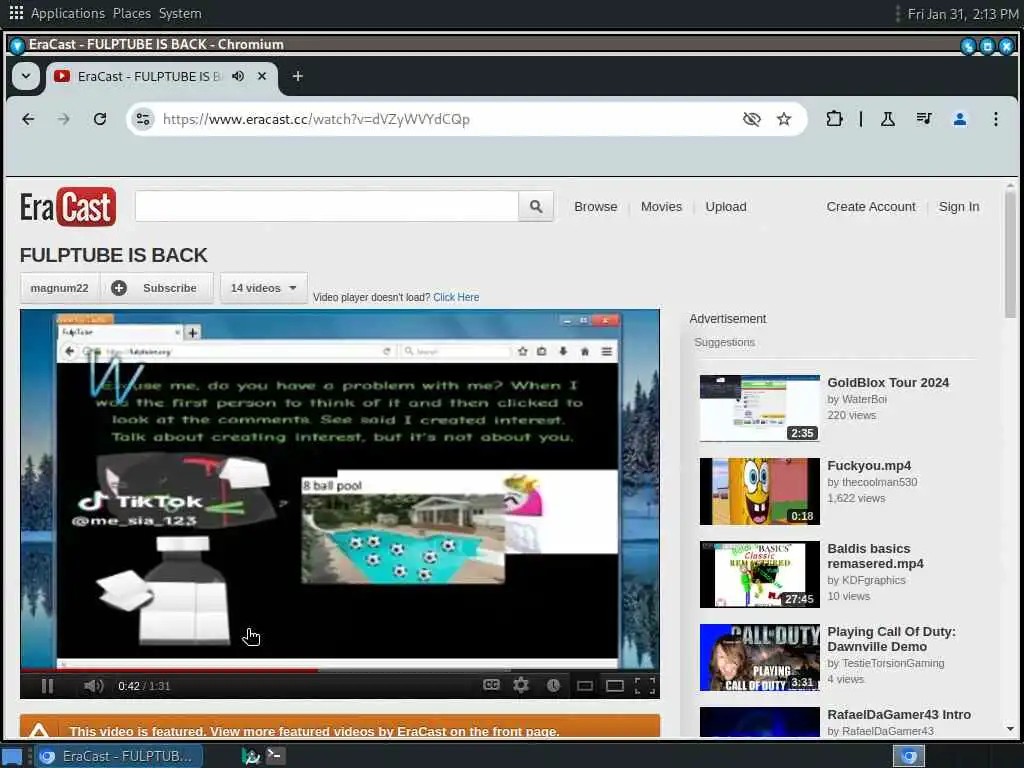Focus the EraCast search field
Viewport: 1024px width, 768px height.
tap(327, 206)
